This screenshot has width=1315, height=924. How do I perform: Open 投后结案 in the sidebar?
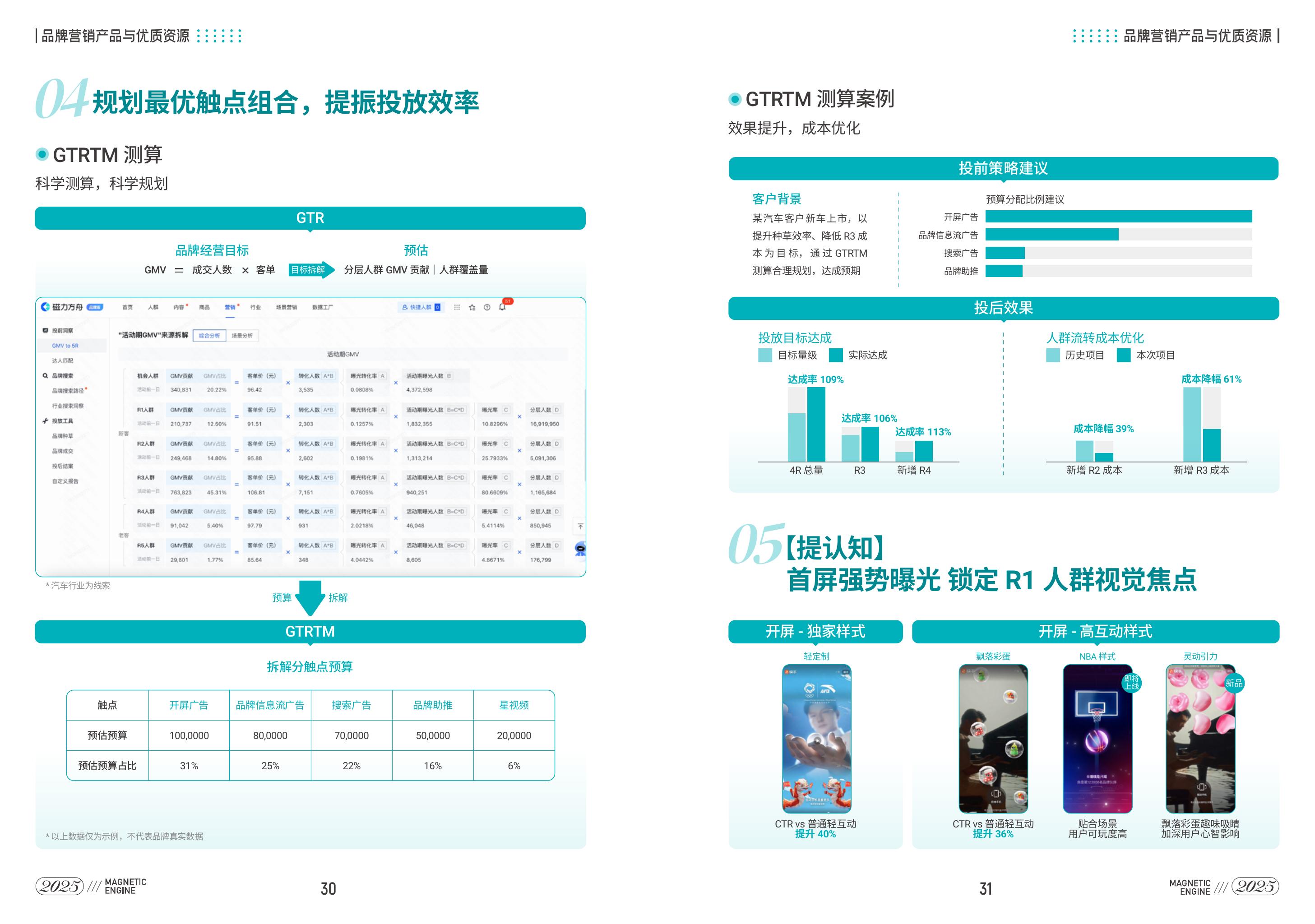(x=62, y=466)
